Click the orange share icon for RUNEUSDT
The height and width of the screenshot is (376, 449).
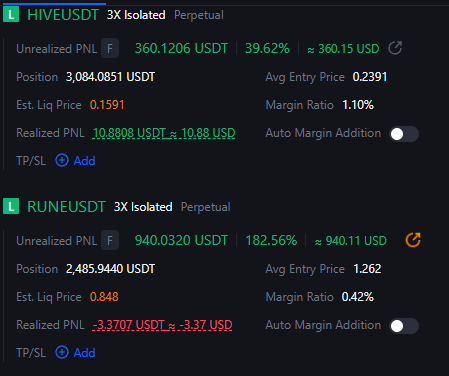(413, 240)
